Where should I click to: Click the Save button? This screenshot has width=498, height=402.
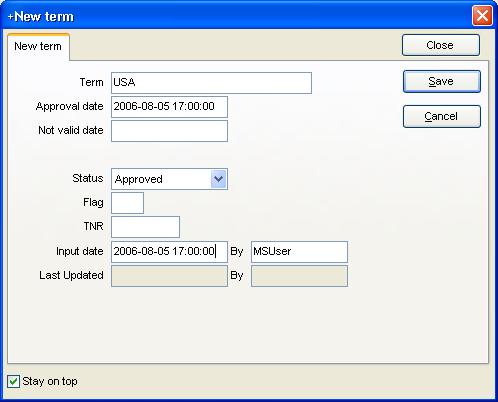coord(442,81)
